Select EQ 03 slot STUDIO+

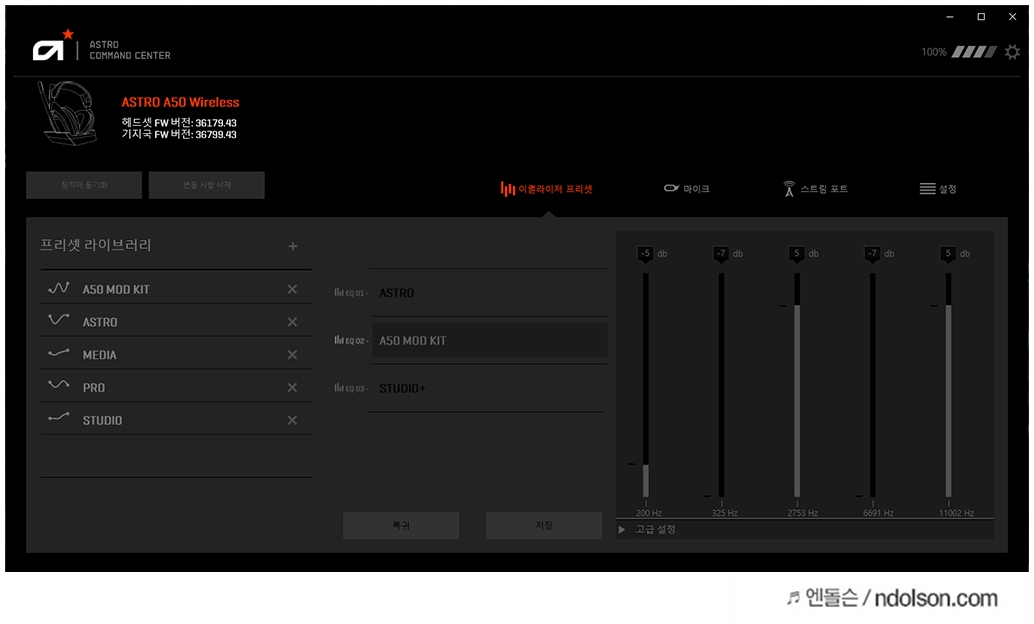coord(487,389)
